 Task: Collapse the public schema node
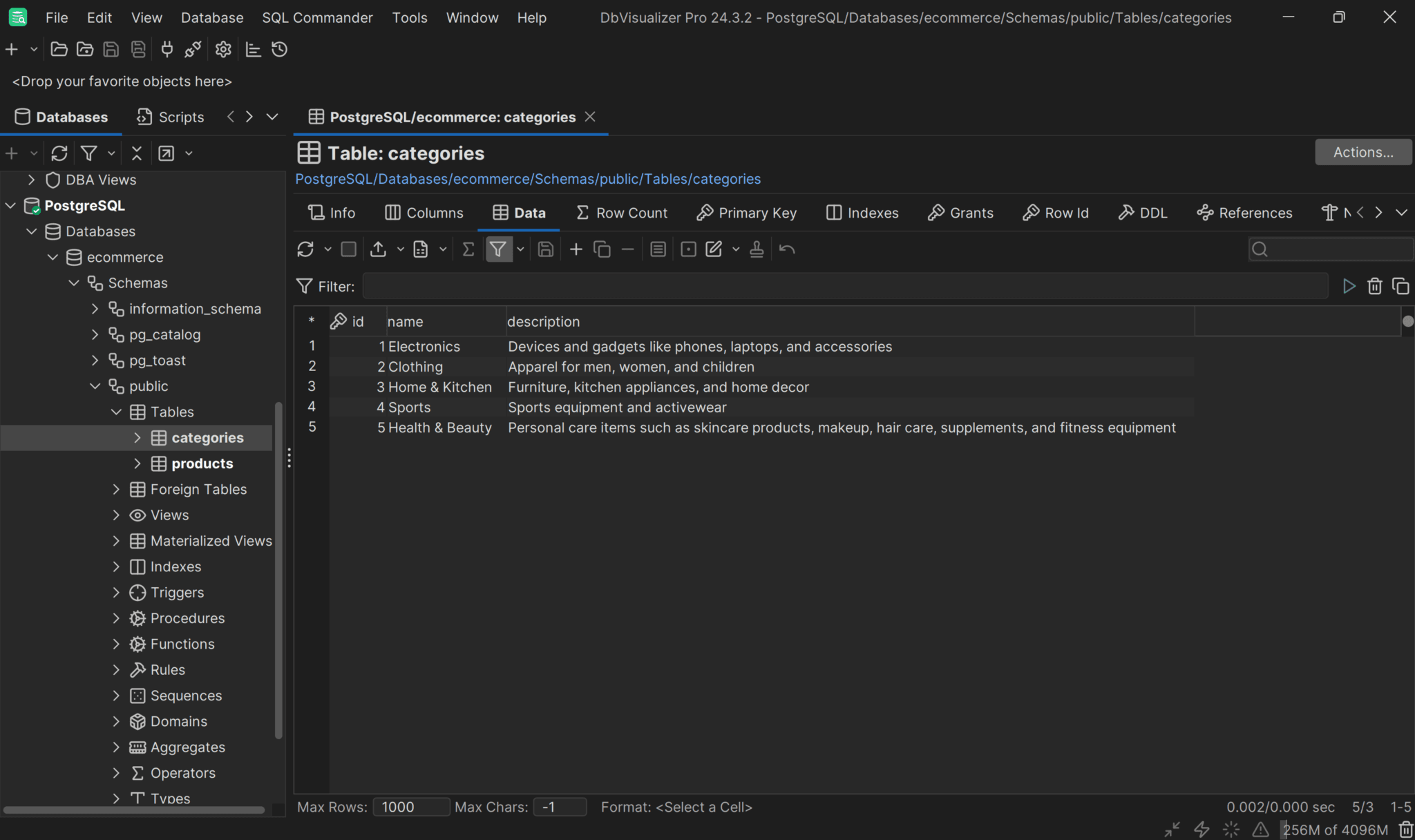point(95,385)
